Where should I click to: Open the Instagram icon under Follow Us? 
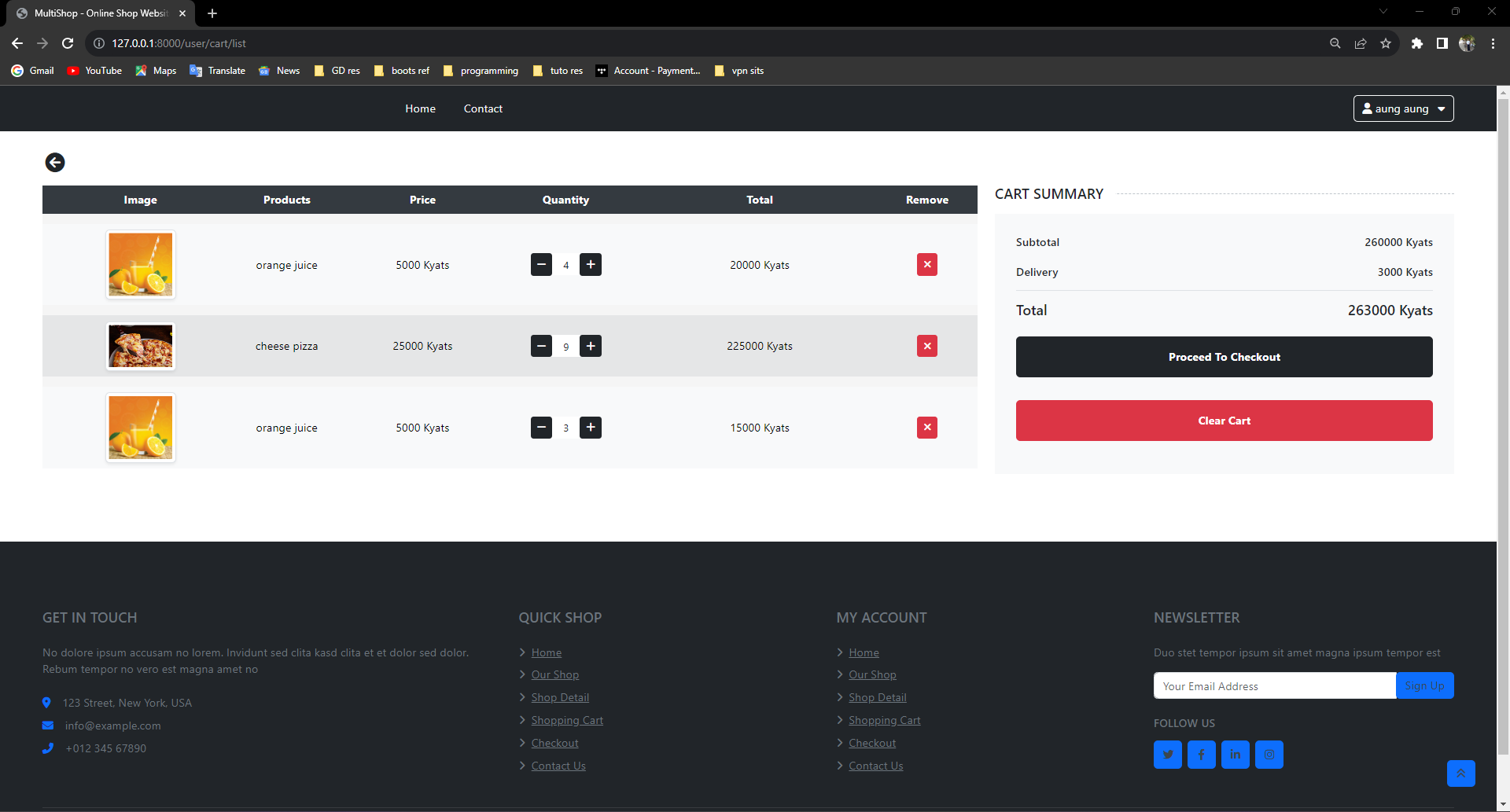point(1269,755)
